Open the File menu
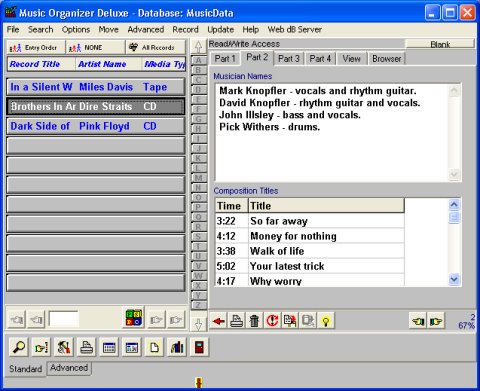480x391 pixels. [13, 29]
